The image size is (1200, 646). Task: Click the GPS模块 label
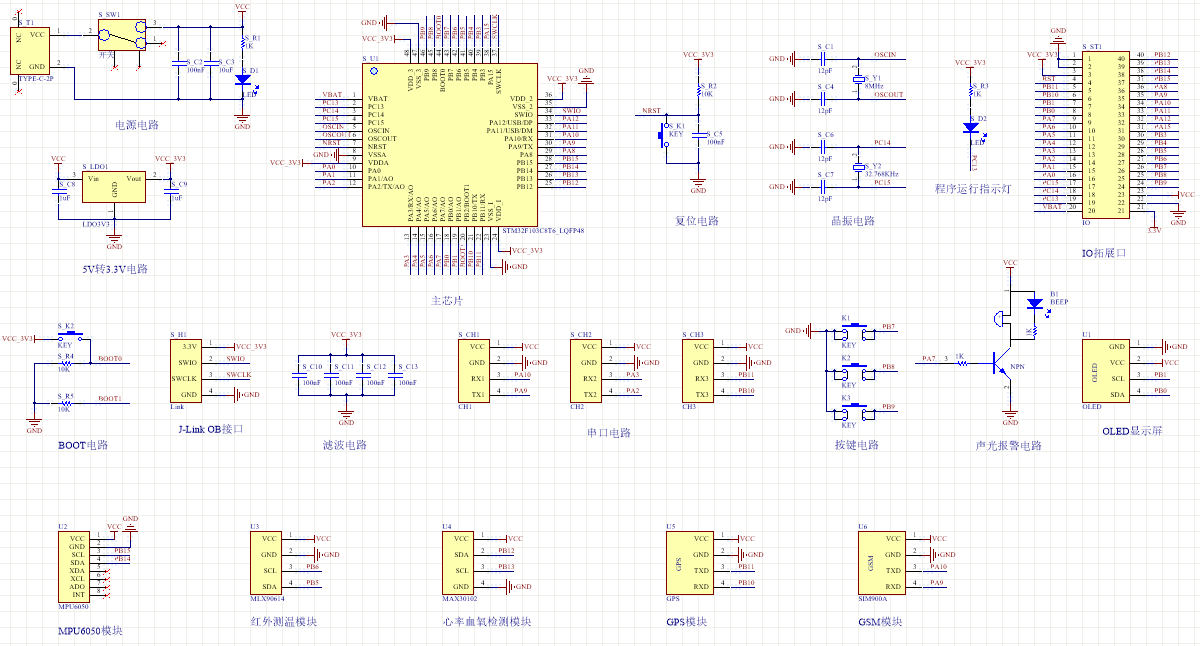pos(687,621)
